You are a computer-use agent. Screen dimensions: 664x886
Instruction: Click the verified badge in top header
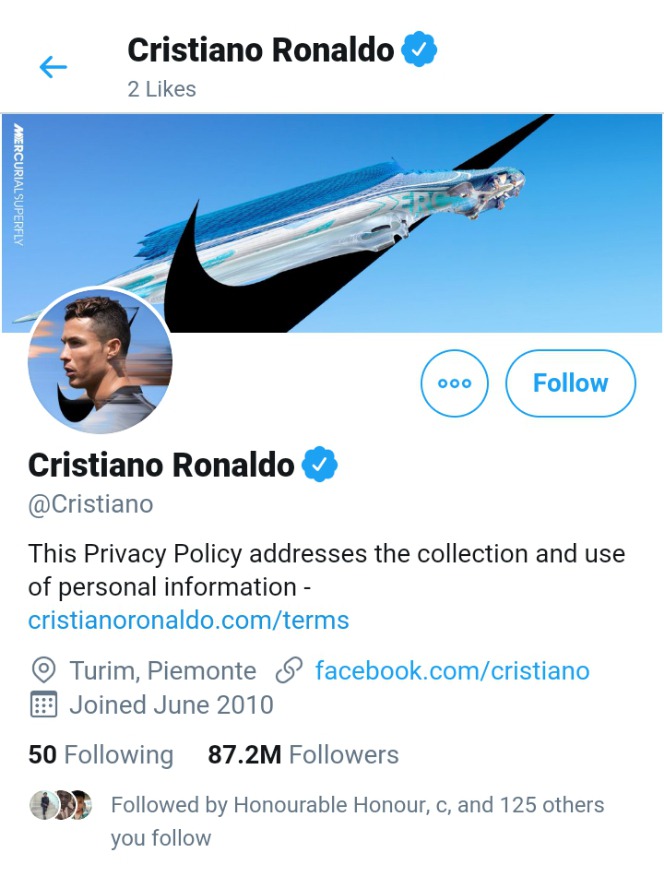tap(419, 49)
